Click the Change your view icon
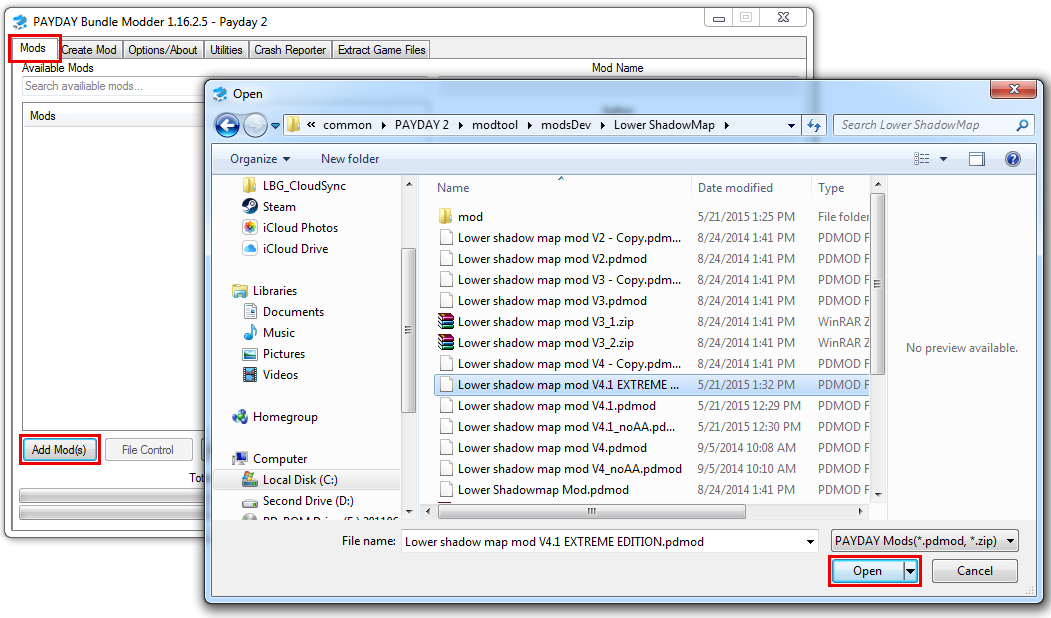Viewport: 1051px width, 618px height. [922, 159]
